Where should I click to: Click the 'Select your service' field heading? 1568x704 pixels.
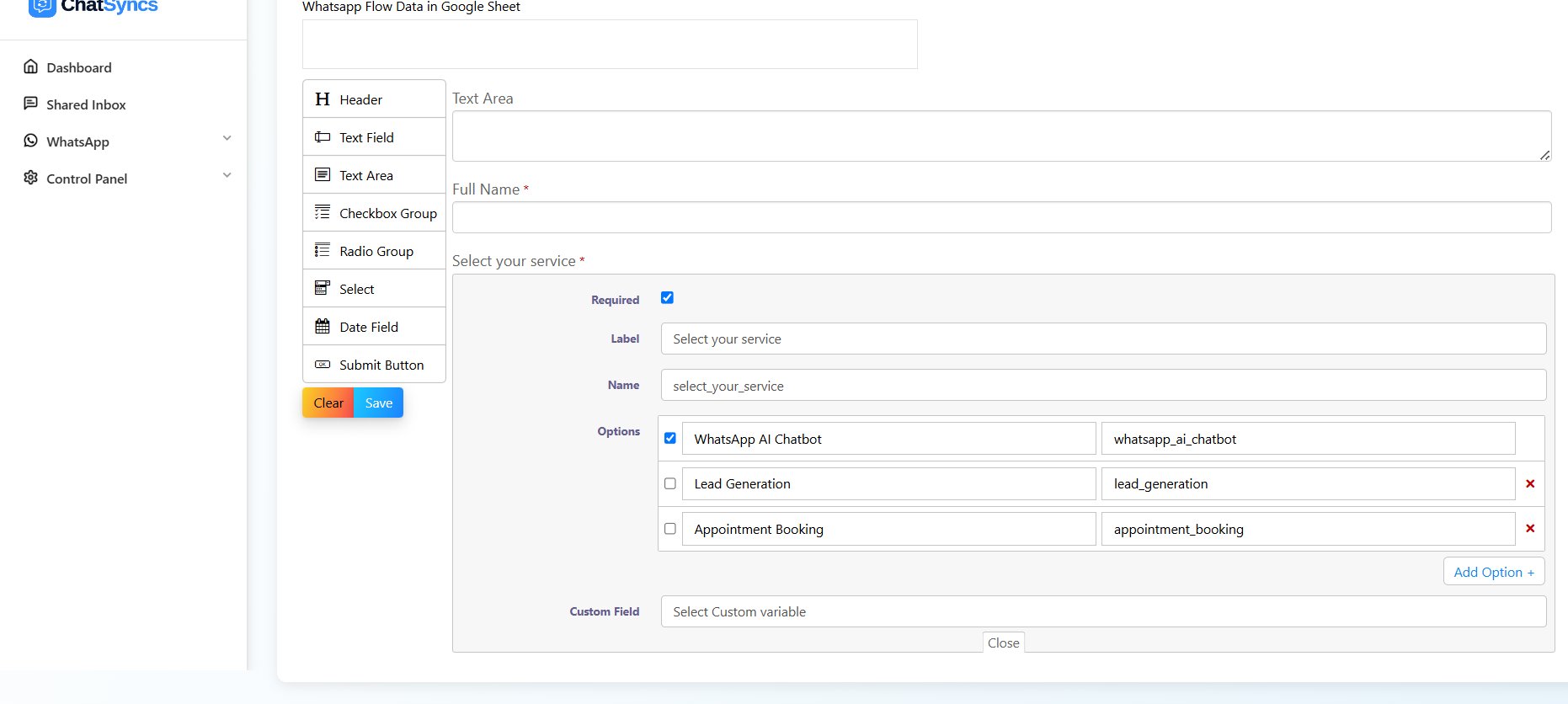tap(514, 261)
